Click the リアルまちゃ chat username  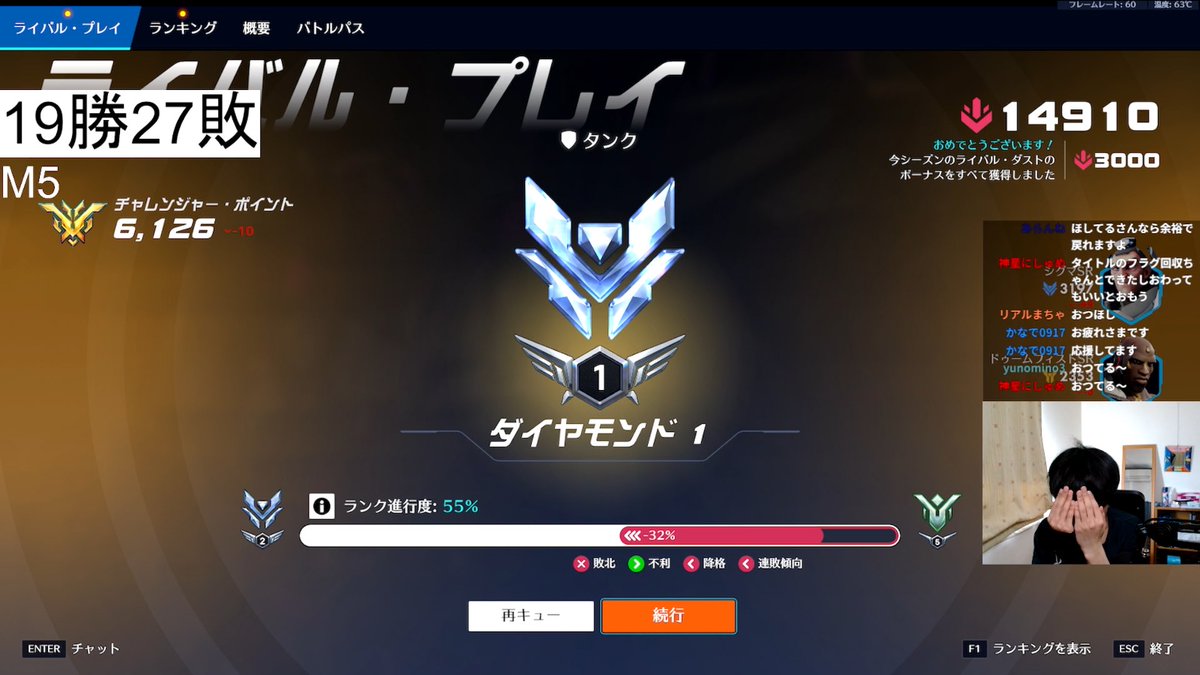1031,314
